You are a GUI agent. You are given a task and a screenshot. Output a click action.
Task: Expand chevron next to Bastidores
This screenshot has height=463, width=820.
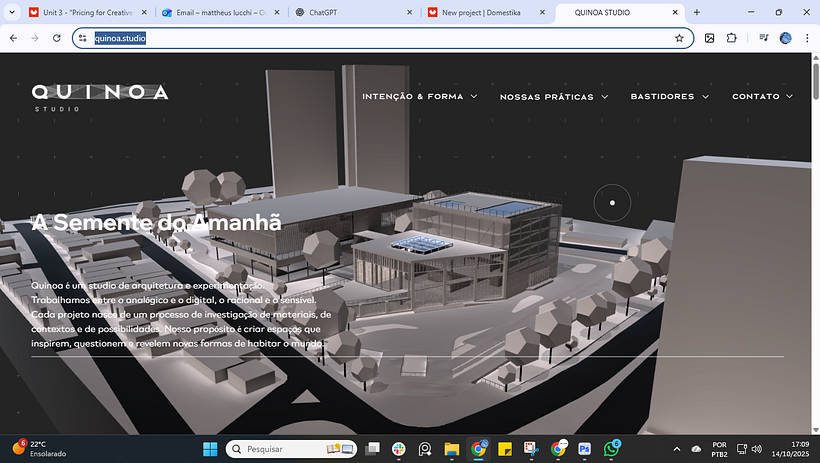[x=705, y=97]
